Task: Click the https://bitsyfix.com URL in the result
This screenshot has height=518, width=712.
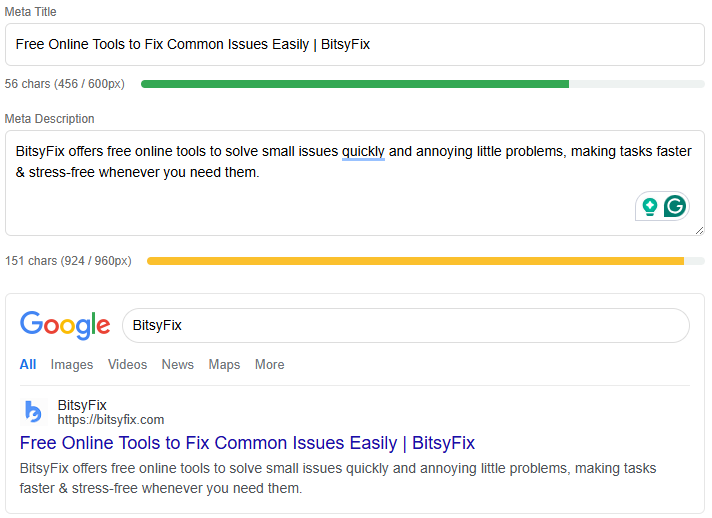Action: (x=110, y=420)
